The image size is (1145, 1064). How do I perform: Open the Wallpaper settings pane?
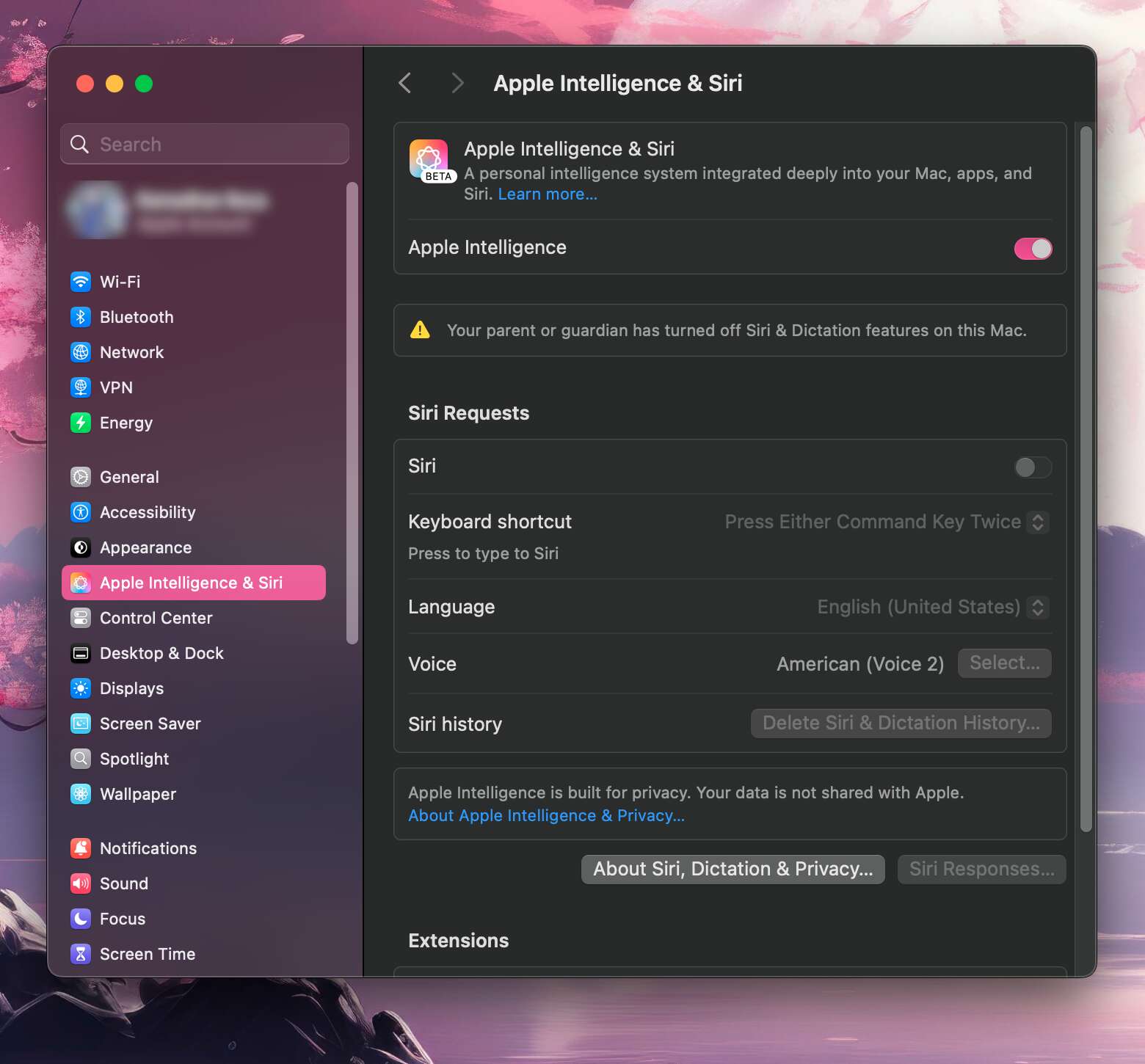[194, 794]
